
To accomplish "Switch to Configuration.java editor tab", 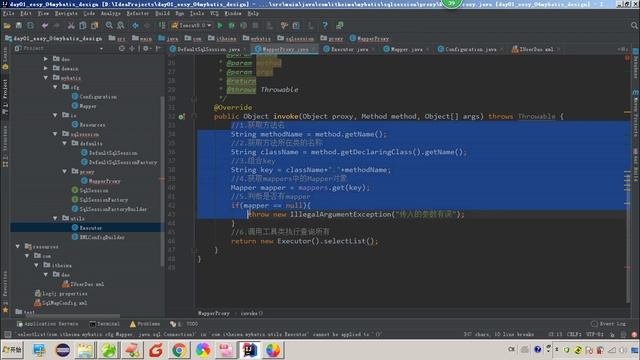I will 470,49.
